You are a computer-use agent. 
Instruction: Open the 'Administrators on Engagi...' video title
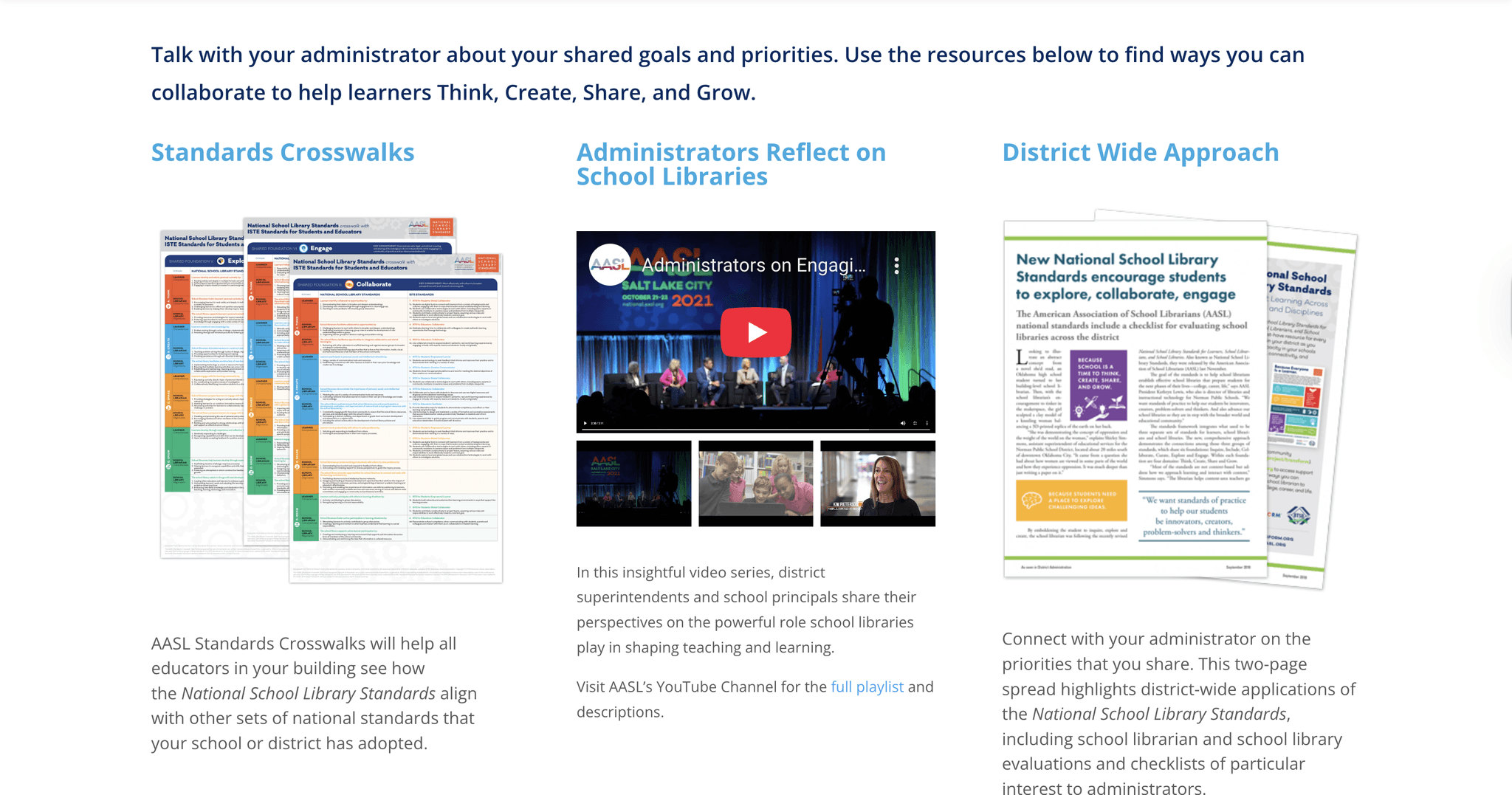pyautogui.click(x=753, y=265)
